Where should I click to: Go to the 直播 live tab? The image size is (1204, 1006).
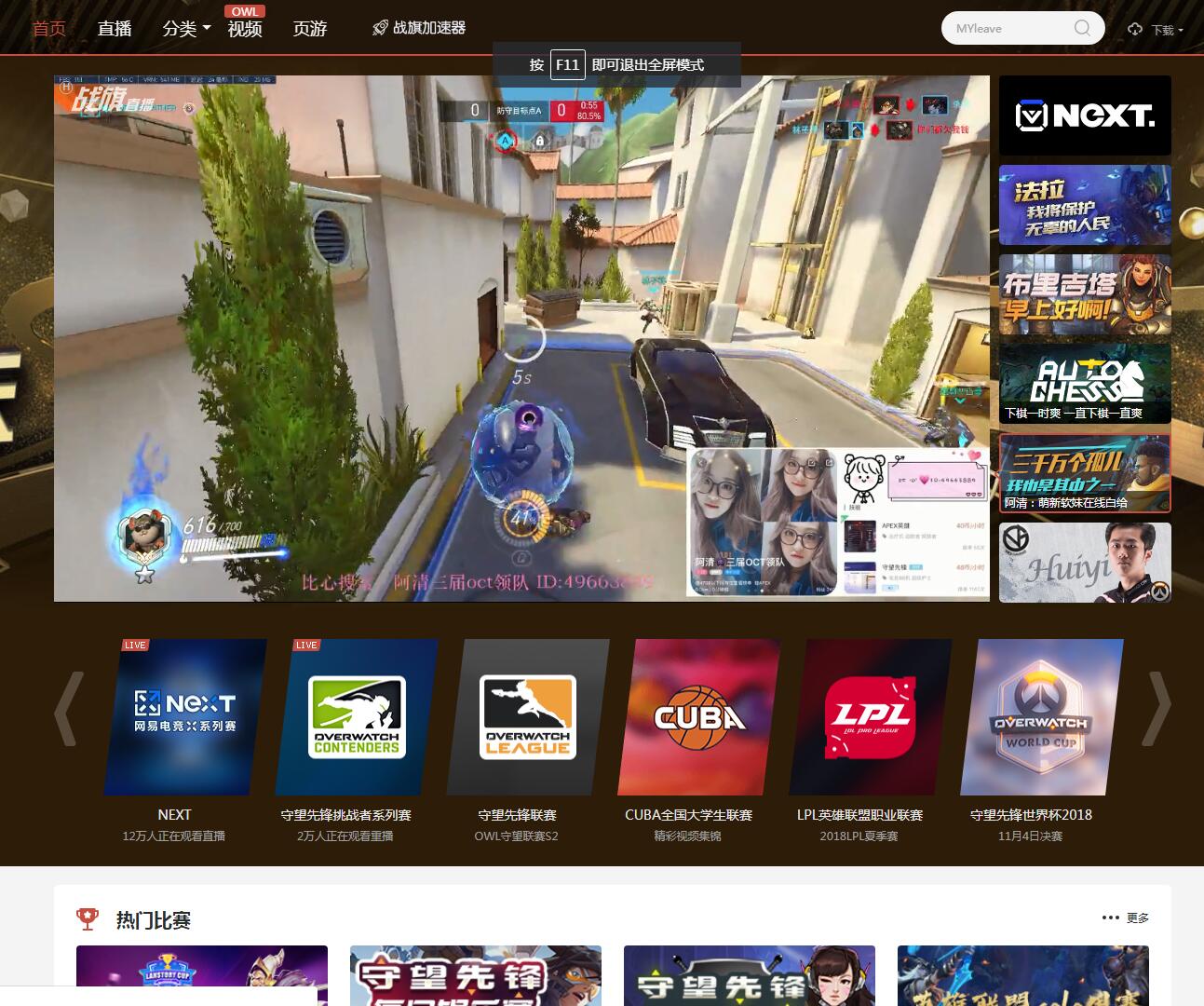coord(115,29)
